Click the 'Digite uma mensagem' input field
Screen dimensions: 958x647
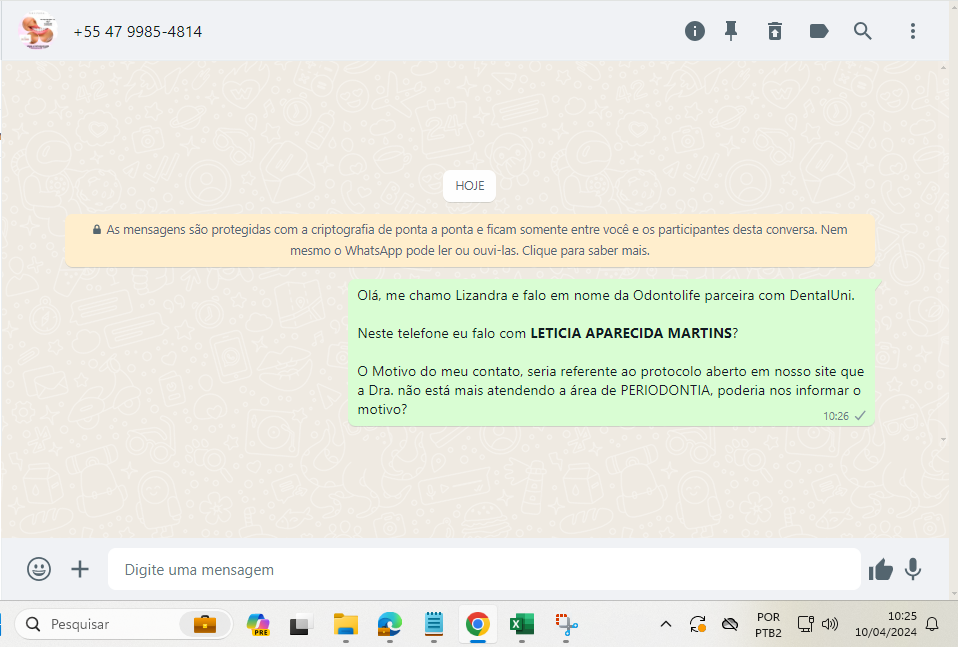click(x=484, y=569)
